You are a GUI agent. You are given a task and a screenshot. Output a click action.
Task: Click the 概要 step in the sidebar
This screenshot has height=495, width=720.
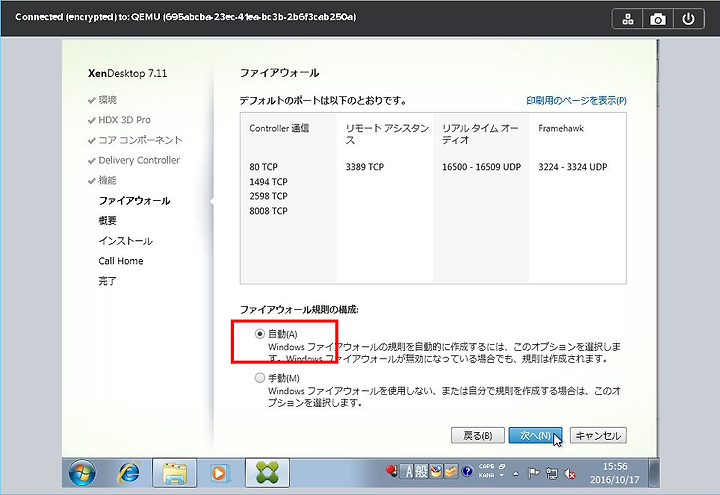point(107,220)
